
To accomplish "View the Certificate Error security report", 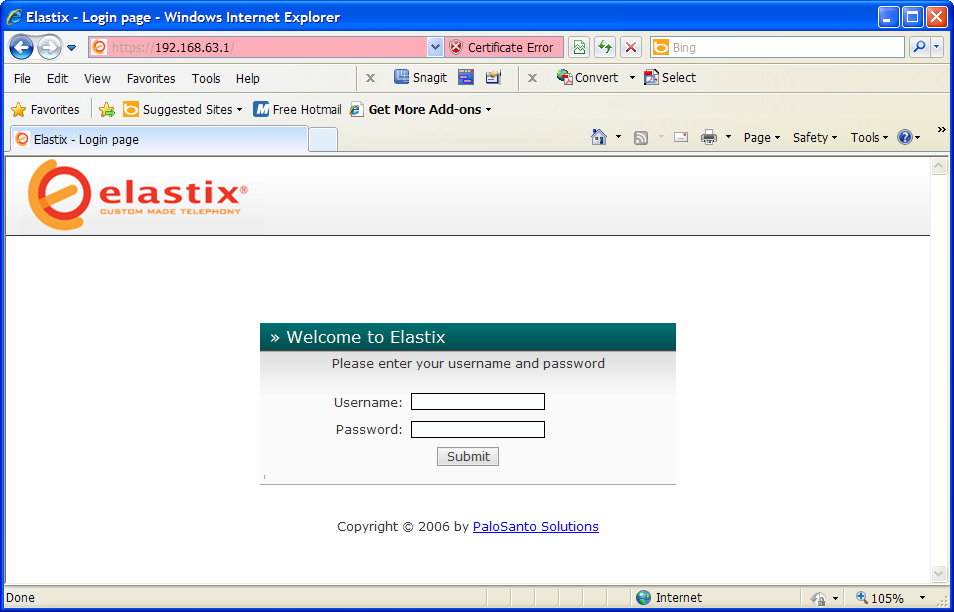I will point(503,47).
